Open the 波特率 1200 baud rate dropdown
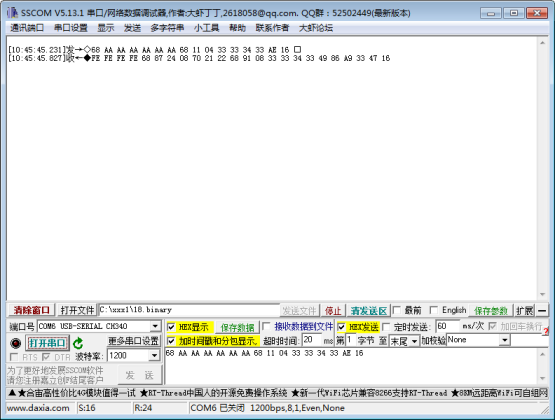 [154, 355]
